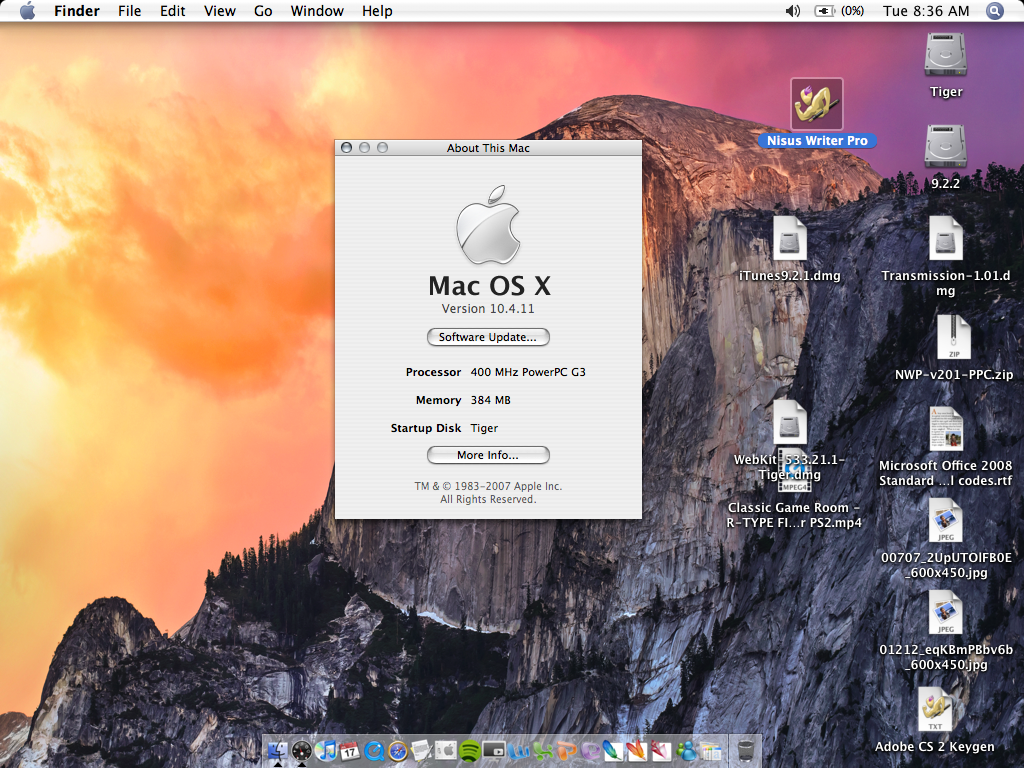Select the 00707_2UpUTOlFB0E jpg file icon
This screenshot has width=1024, height=768.
(946, 520)
